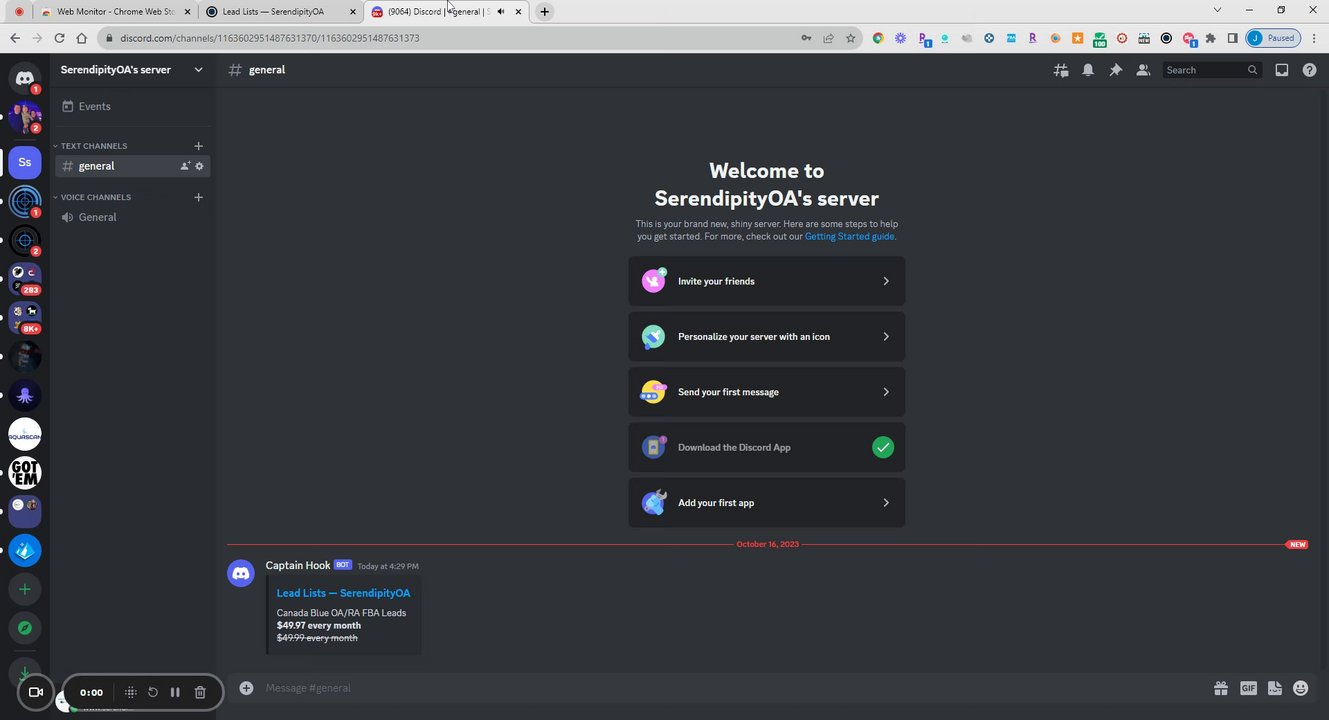Image resolution: width=1329 pixels, height=720 pixels.
Task: Click the Download the Discord App card
Action: (x=767, y=447)
